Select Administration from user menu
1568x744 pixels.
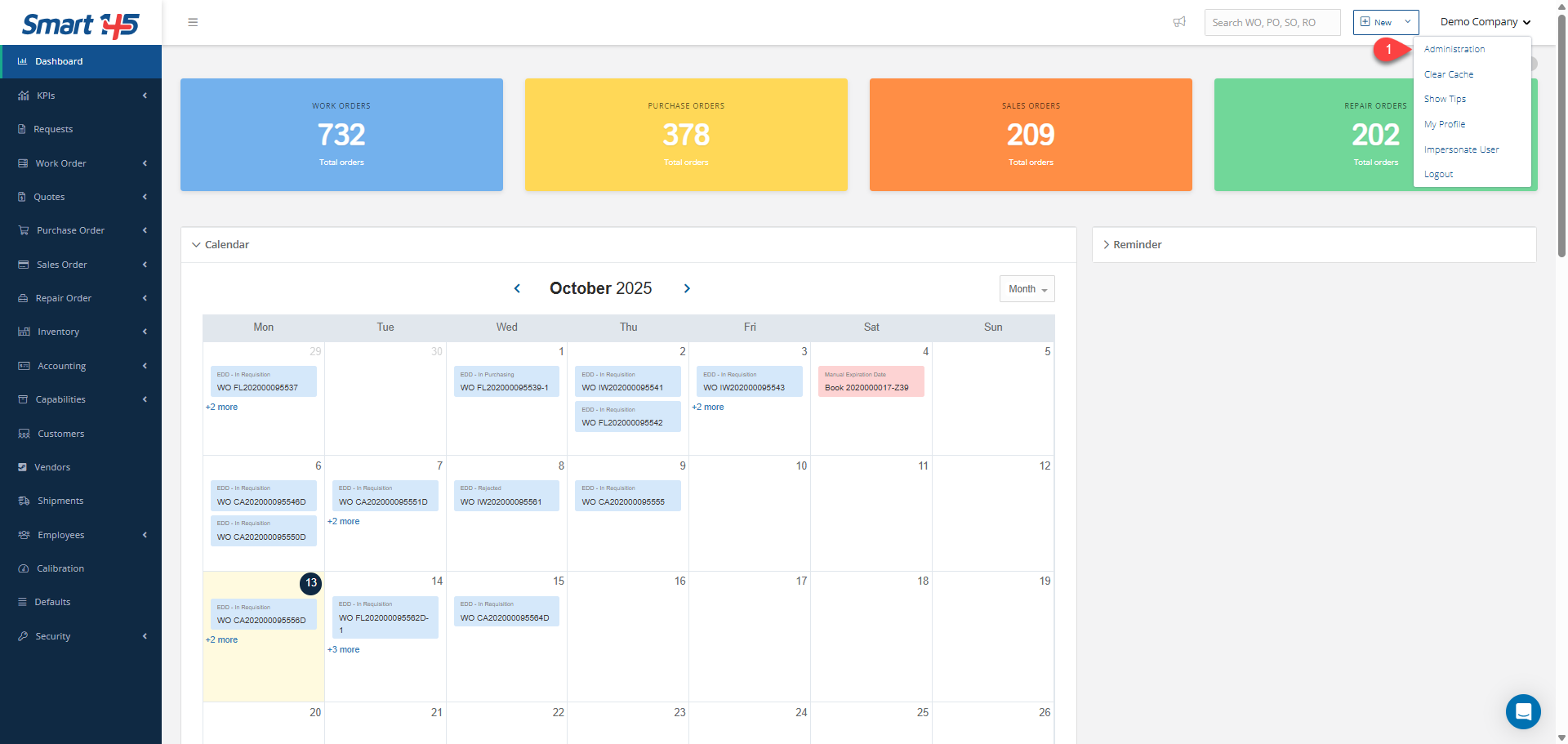(x=1454, y=49)
